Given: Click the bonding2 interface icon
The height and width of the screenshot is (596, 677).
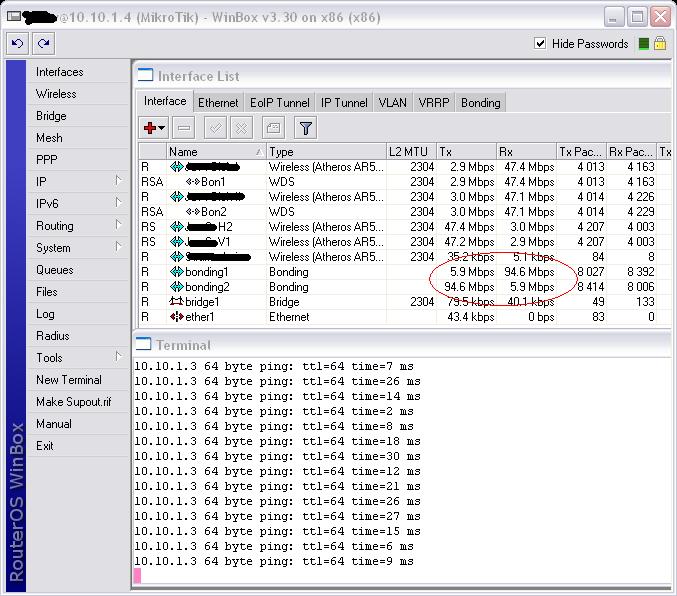Looking at the screenshot, I should point(177,287).
